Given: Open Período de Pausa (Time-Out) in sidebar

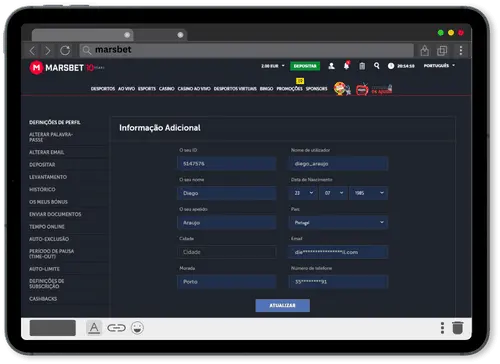Looking at the screenshot, I should [x=51, y=254].
